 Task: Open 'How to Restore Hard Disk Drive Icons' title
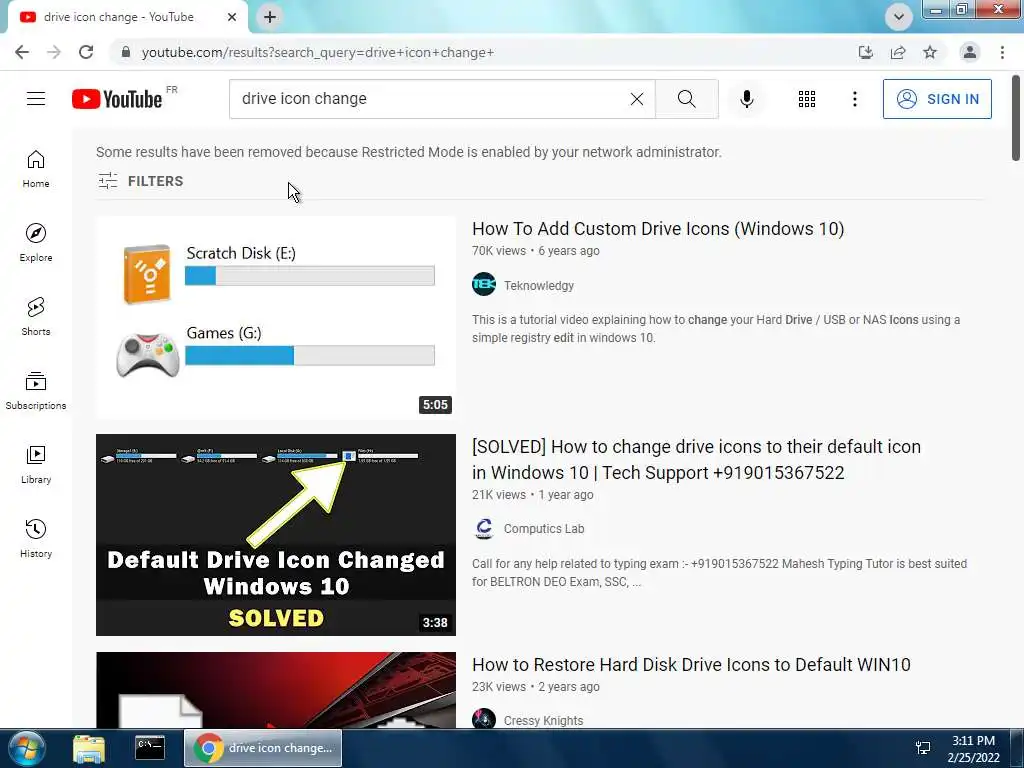click(691, 665)
